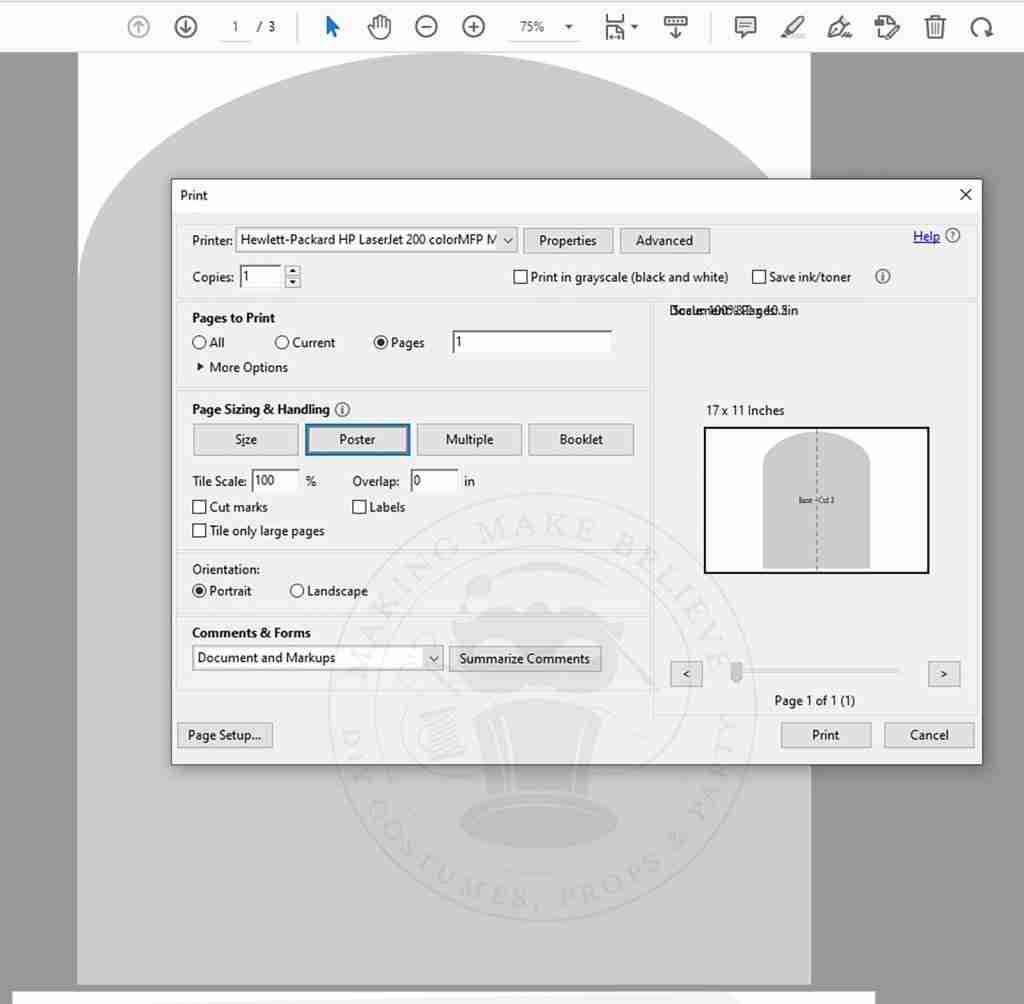
Task: Select the Landscape orientation radio button
Action: (x=297, y=591)
